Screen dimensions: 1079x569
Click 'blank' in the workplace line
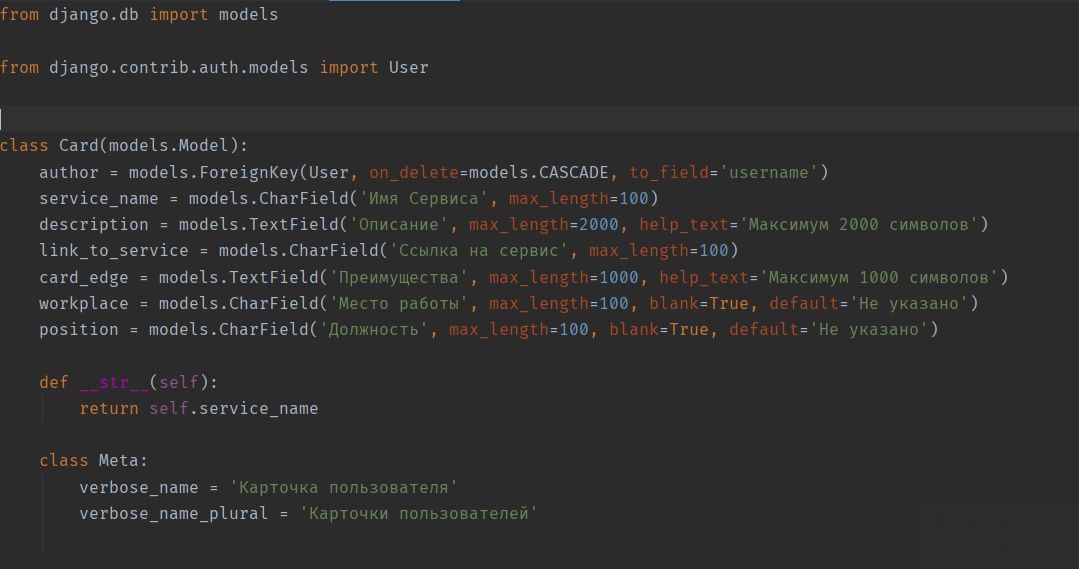pos(674,304)
